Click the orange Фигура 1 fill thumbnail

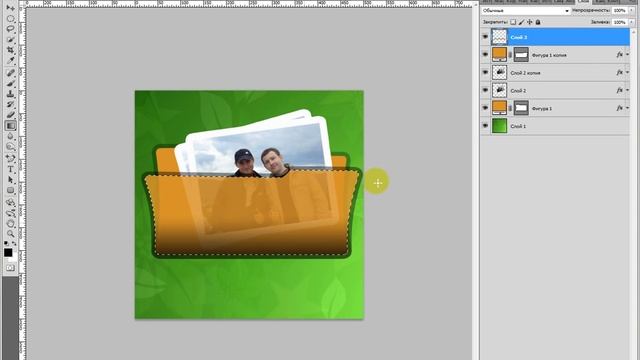[499, 108]
